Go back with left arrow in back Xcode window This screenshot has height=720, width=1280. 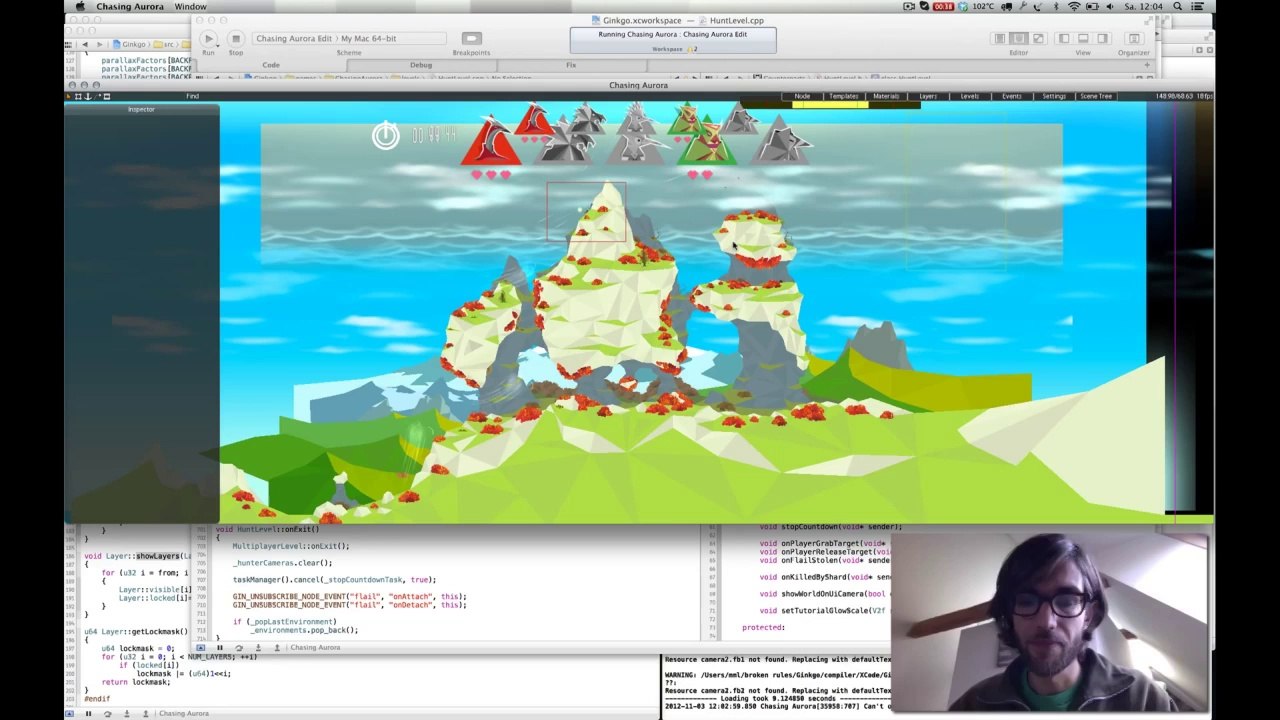pyautogui.click(x=84, y=44)
